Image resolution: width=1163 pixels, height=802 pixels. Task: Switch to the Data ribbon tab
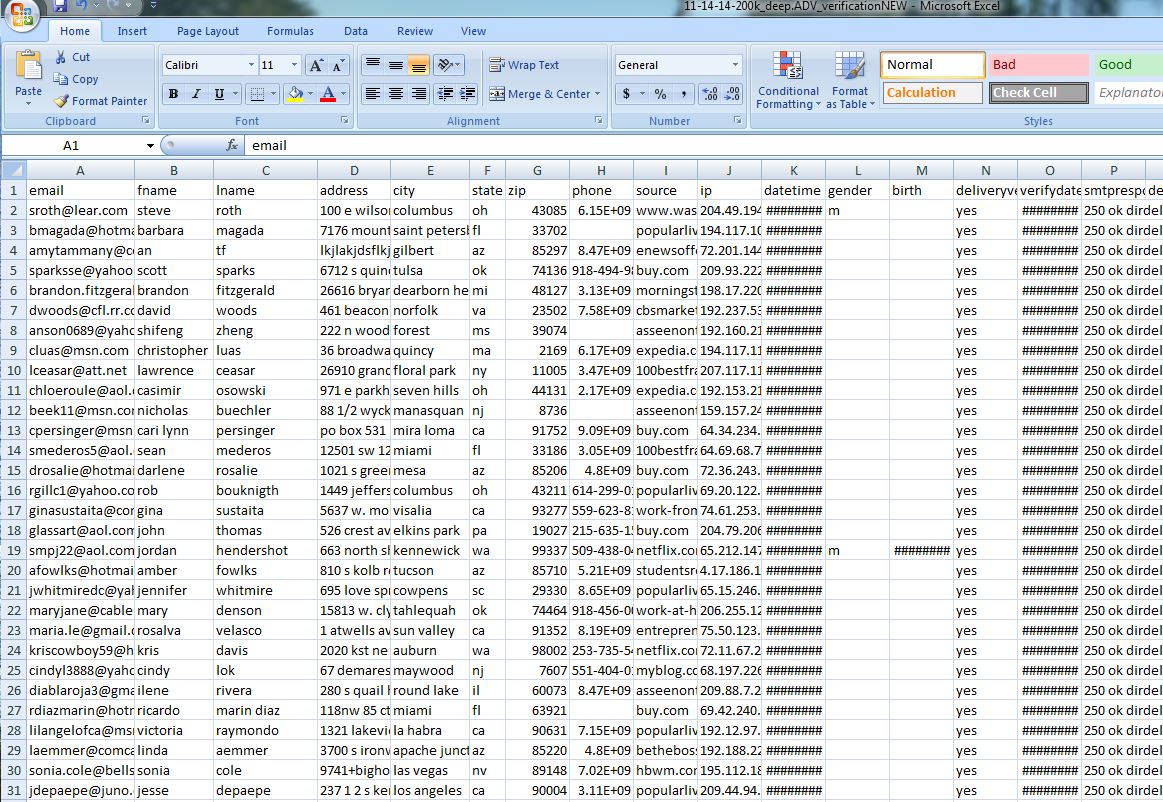(x=355, y=31)
